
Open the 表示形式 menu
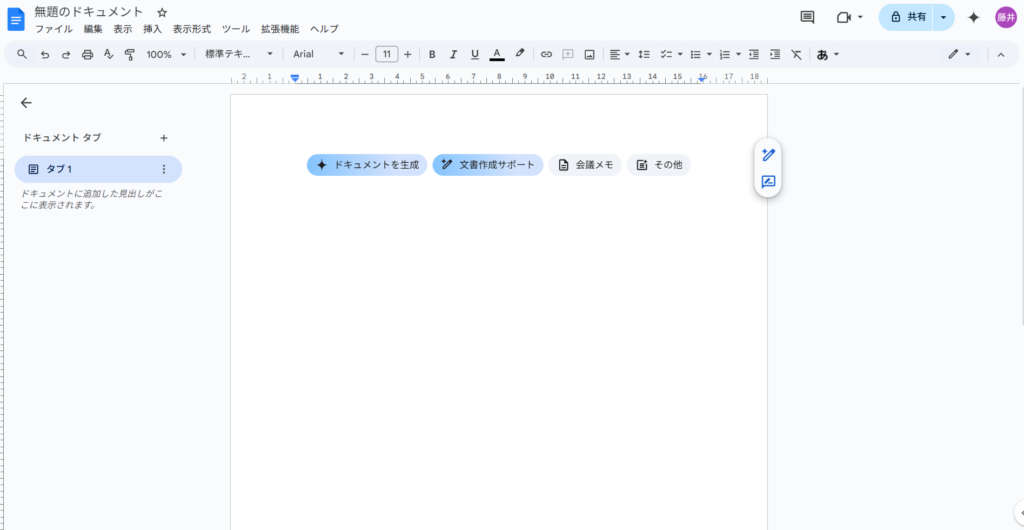point(192,29)
